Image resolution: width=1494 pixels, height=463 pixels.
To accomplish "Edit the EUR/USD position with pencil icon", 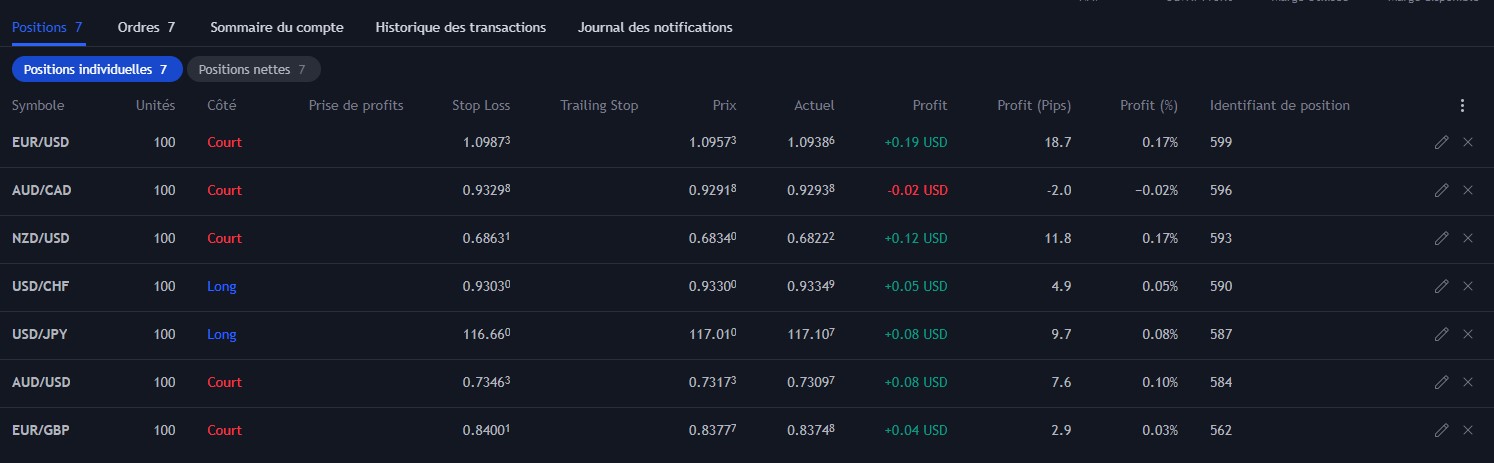I will pos(1441,142).
